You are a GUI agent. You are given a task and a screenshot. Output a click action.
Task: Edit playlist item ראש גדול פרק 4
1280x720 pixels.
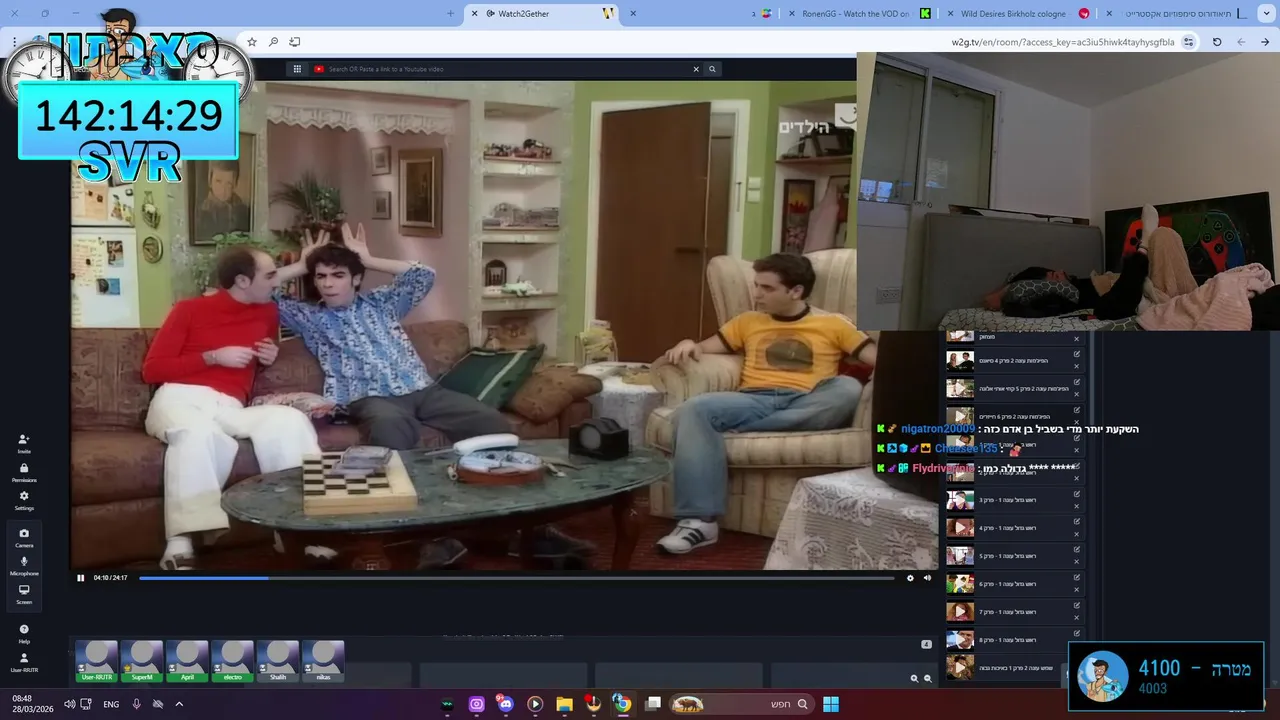click(x=1077, y=521)
